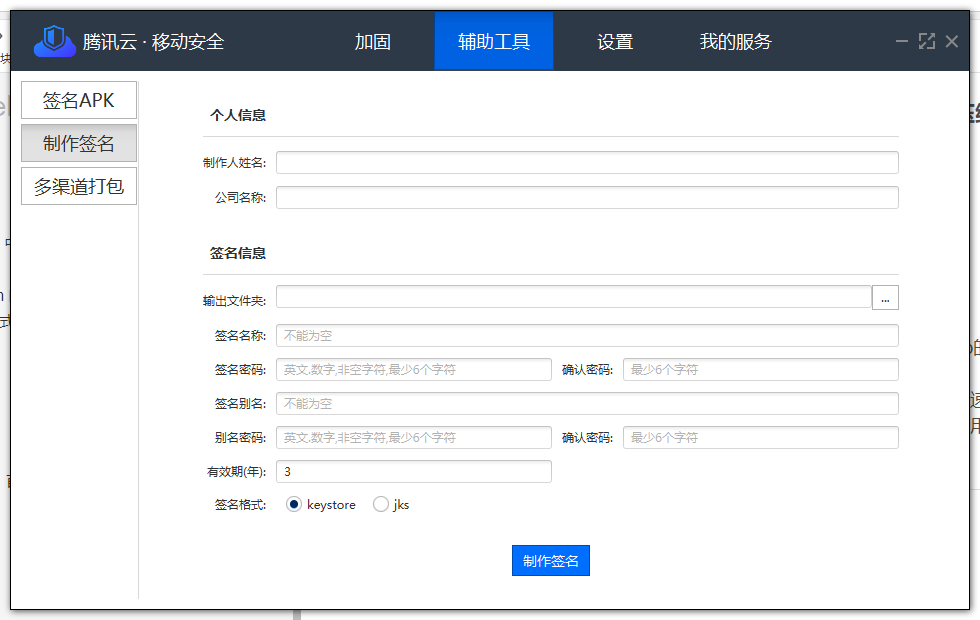Click the 制作人姓名 input field

tap(588, 162)
